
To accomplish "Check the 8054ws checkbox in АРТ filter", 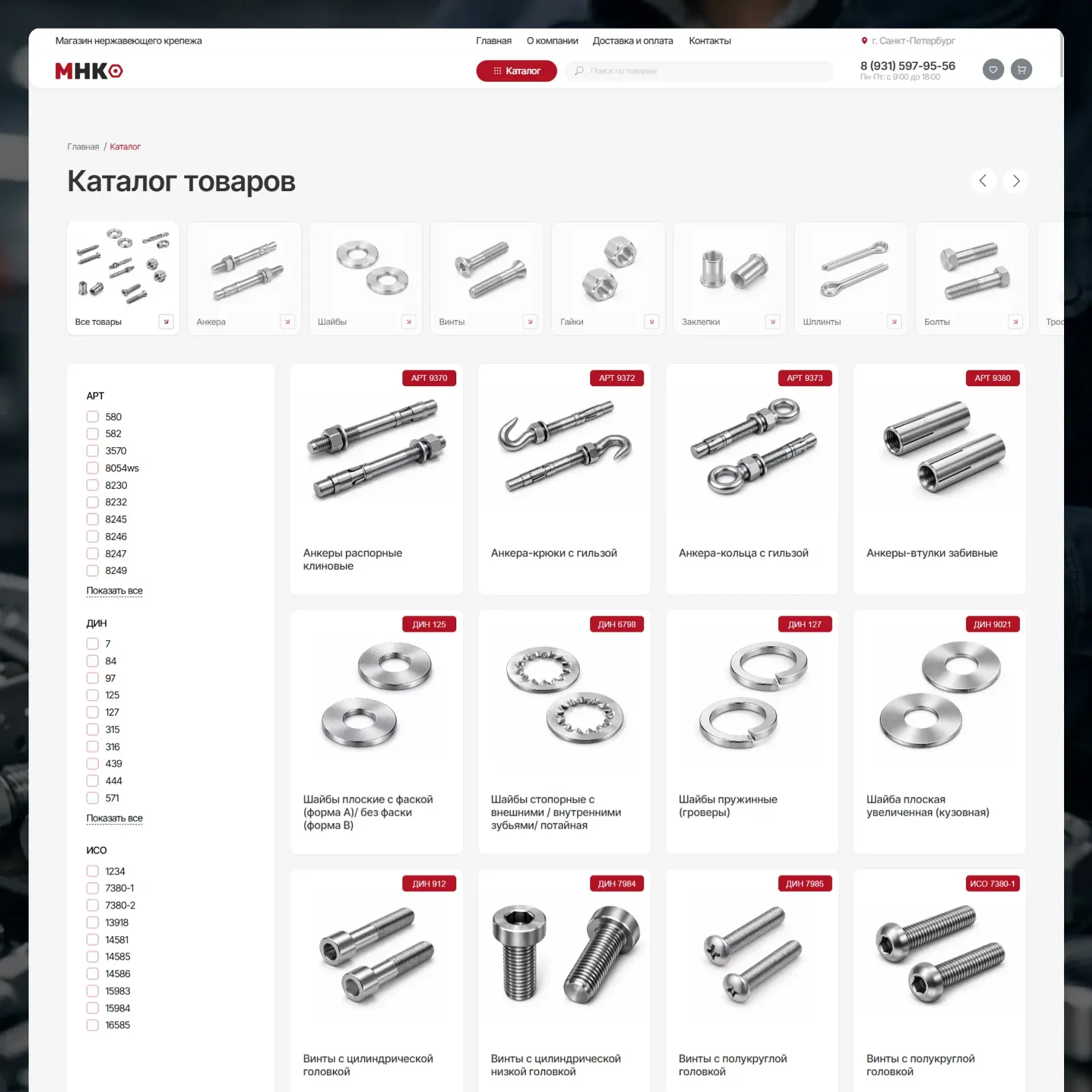I will 93,468.
